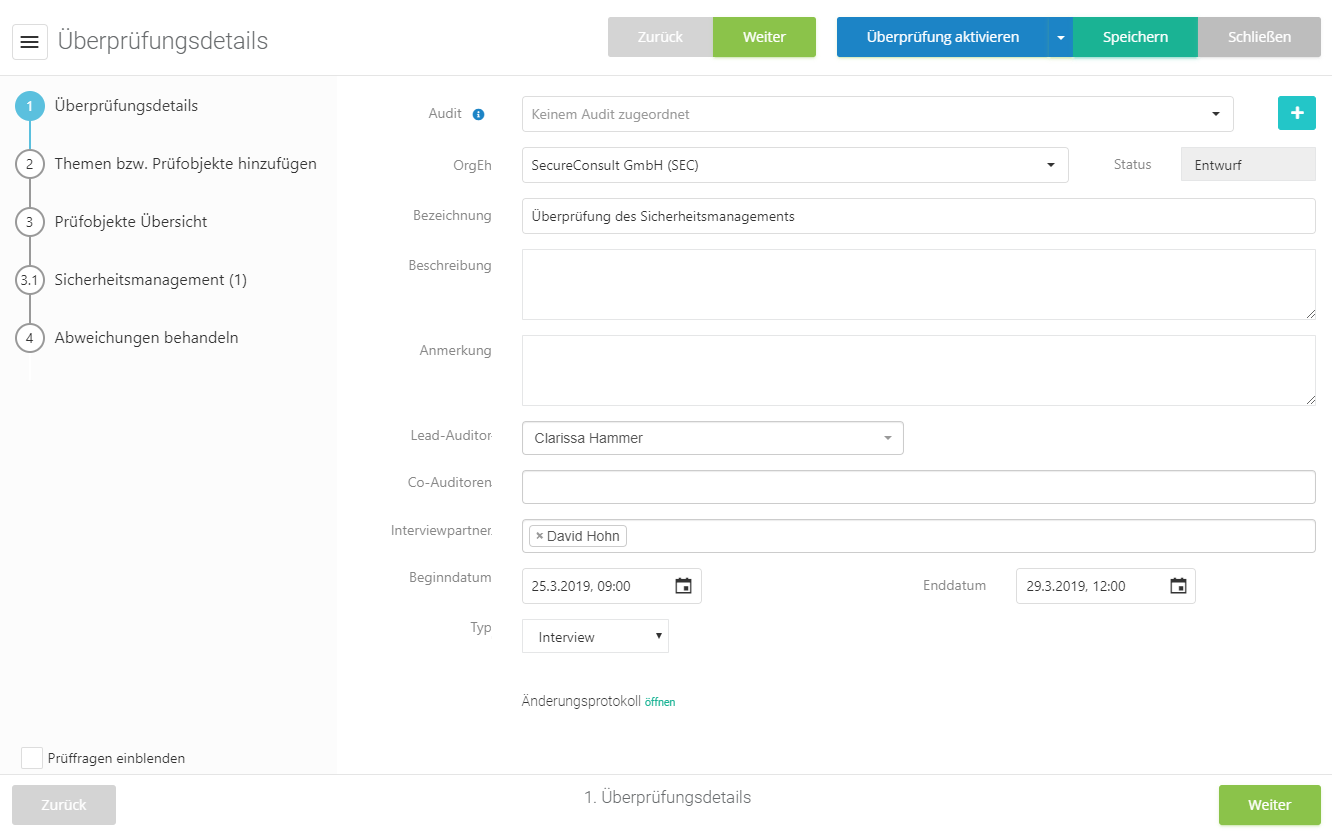Enable Prüffragen einblenden checkbox
This screenshot has width=1332, height=836.
coord(32,758)
